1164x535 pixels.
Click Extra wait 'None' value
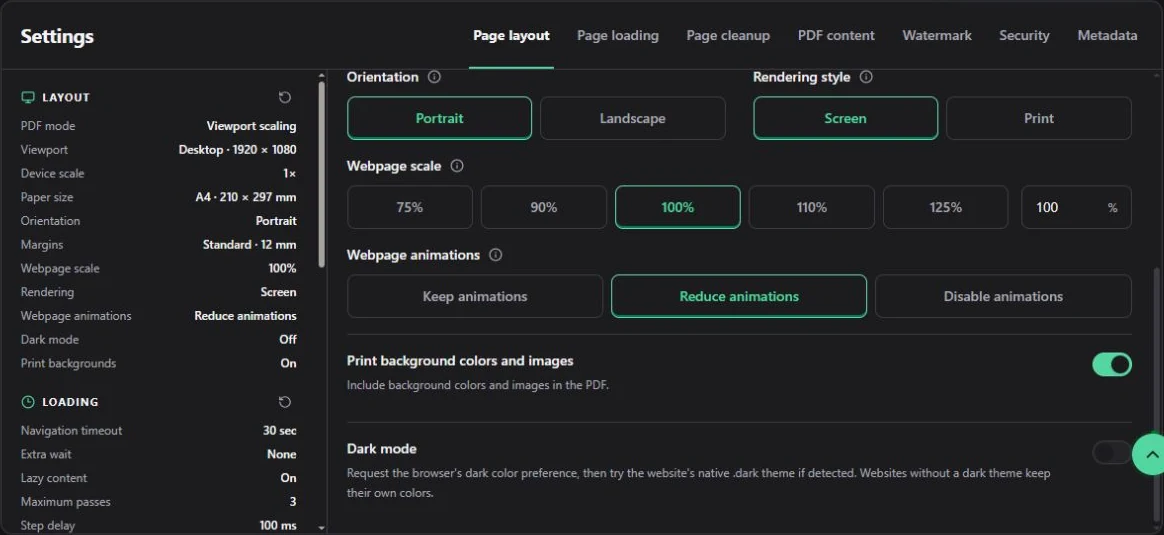tap(282, 455)
